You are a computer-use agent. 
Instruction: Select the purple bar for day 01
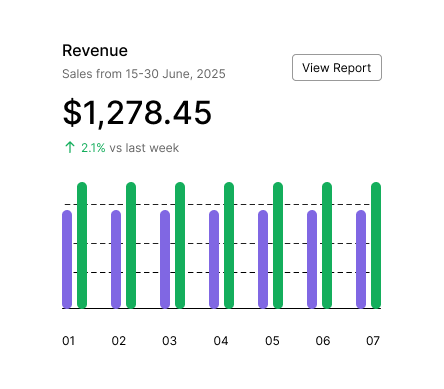tap(67, 259)
